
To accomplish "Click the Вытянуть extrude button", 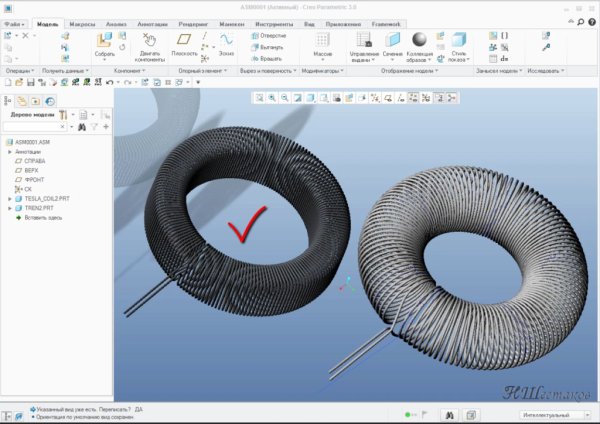I will tap(267, 47).
